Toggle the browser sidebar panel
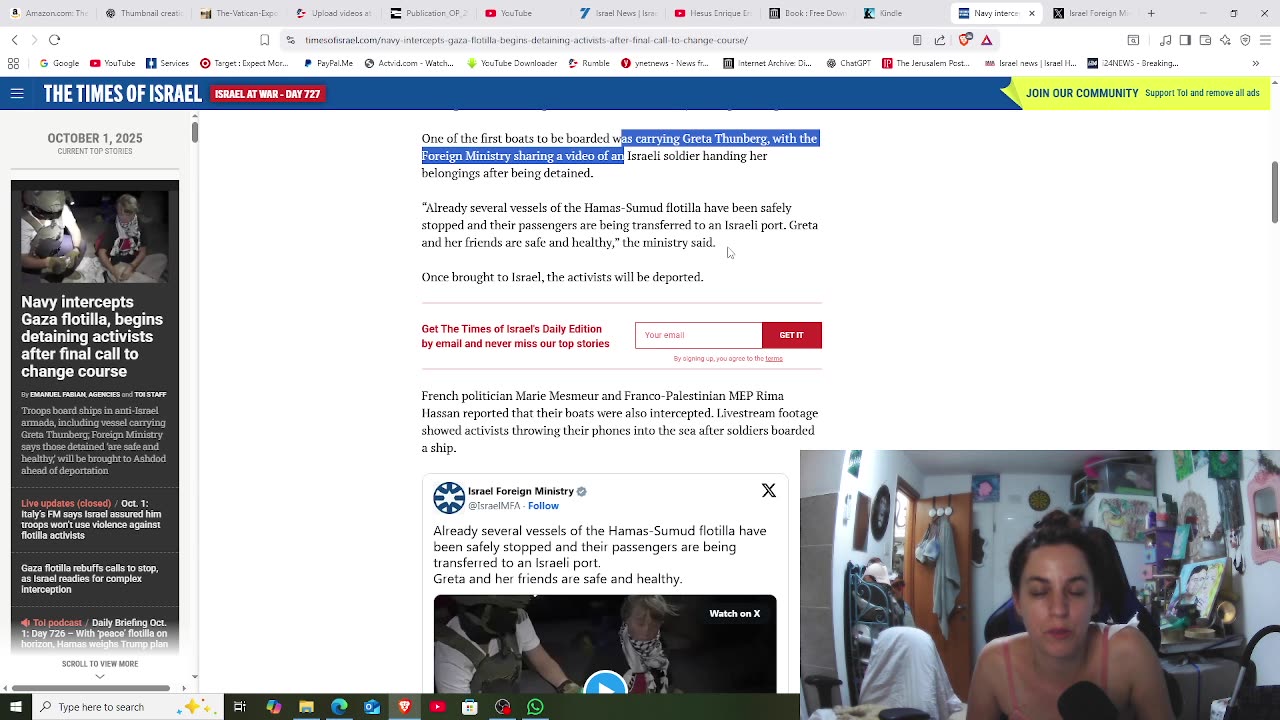The image size is (1280, 720). [x=1185, y=40]
